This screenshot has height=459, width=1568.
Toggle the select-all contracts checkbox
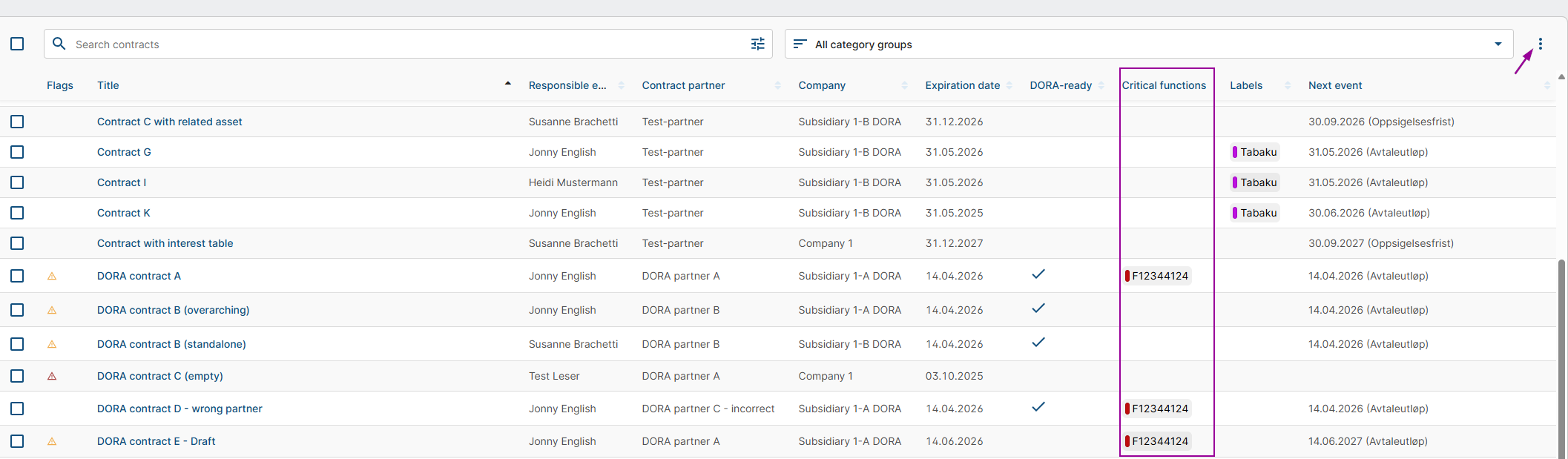coord(17,44)
